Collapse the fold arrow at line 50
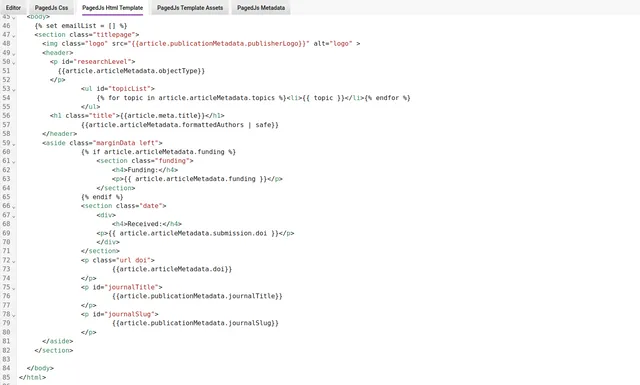640x385 pixels. (14, 62)
